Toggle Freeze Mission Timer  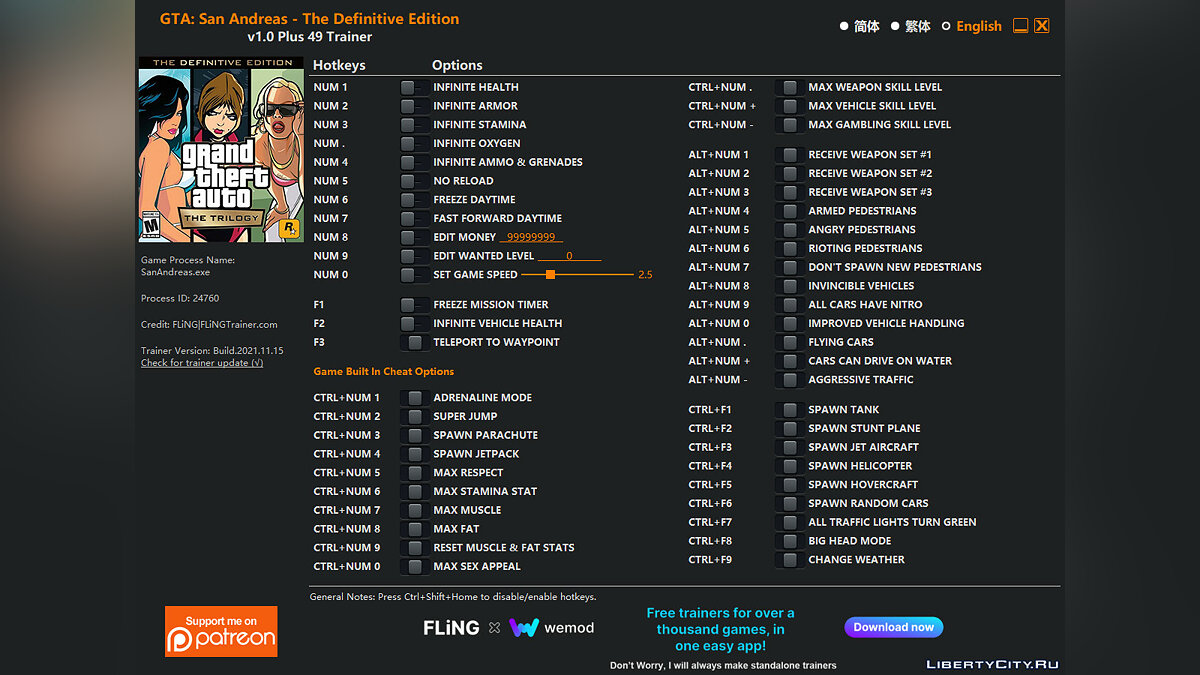pyautogui.click(x=414, y=305)
